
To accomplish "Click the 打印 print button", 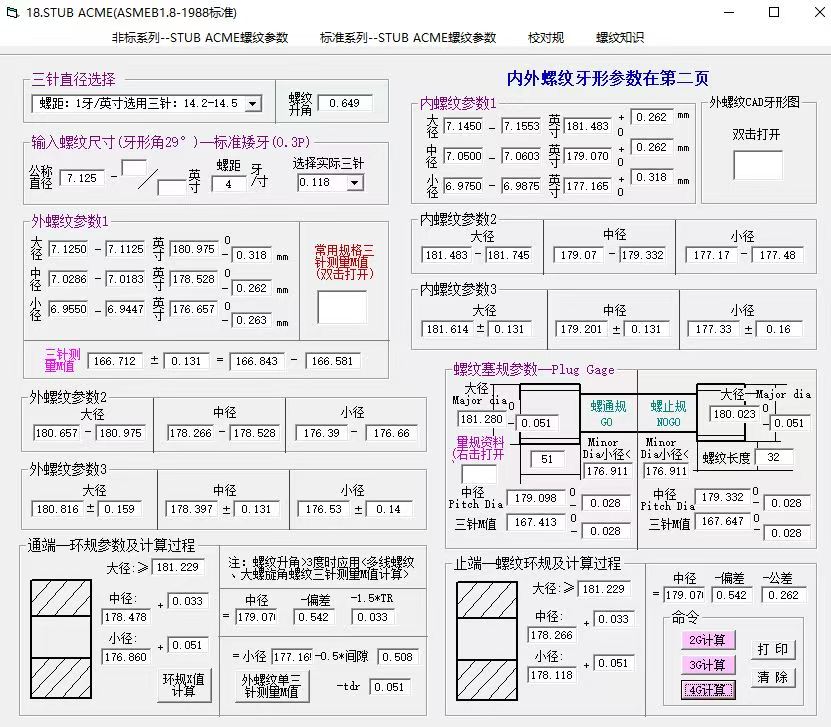I will click(x=773, y=649).
